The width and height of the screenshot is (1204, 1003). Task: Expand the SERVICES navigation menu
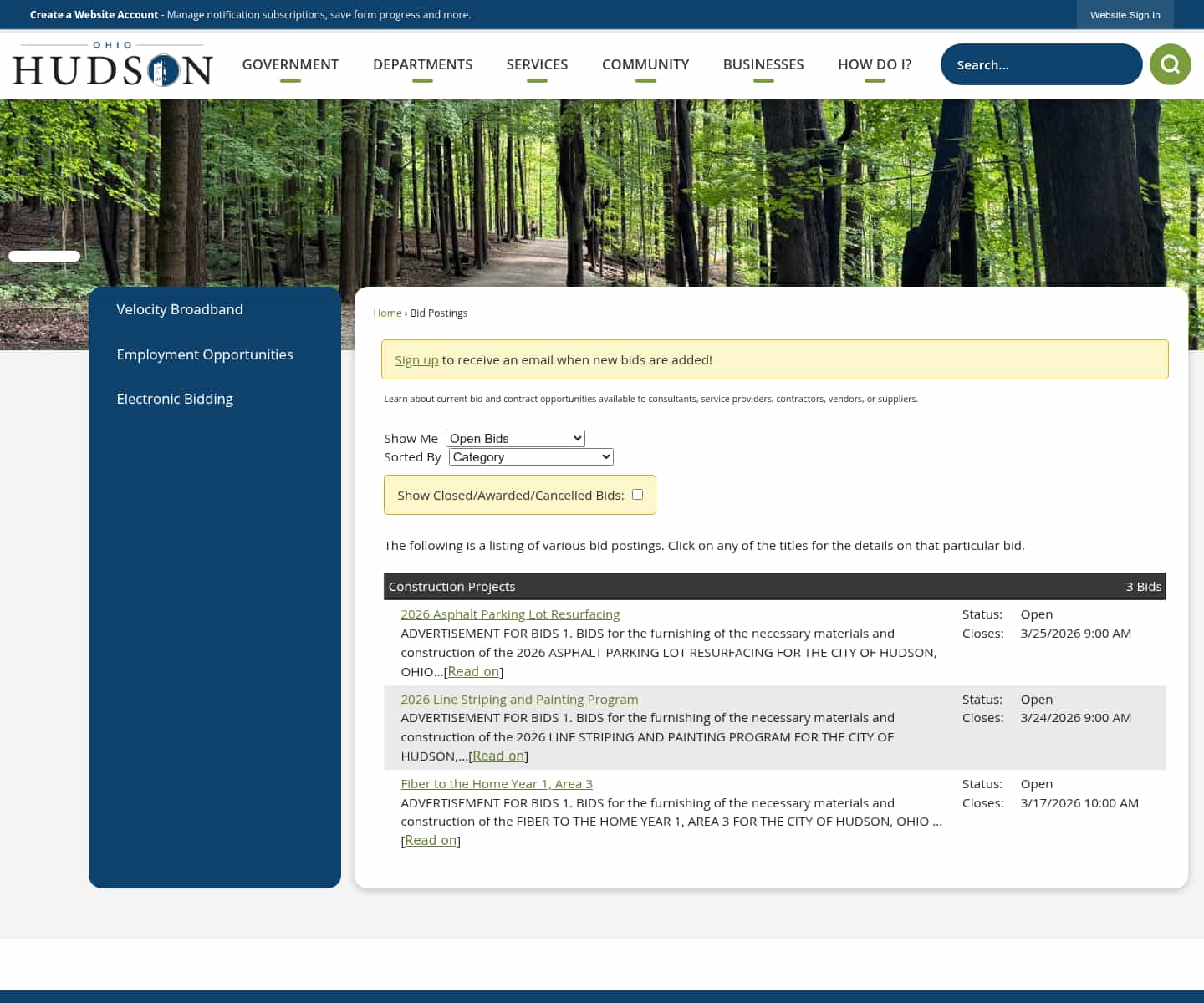click(x=537, y=64)
